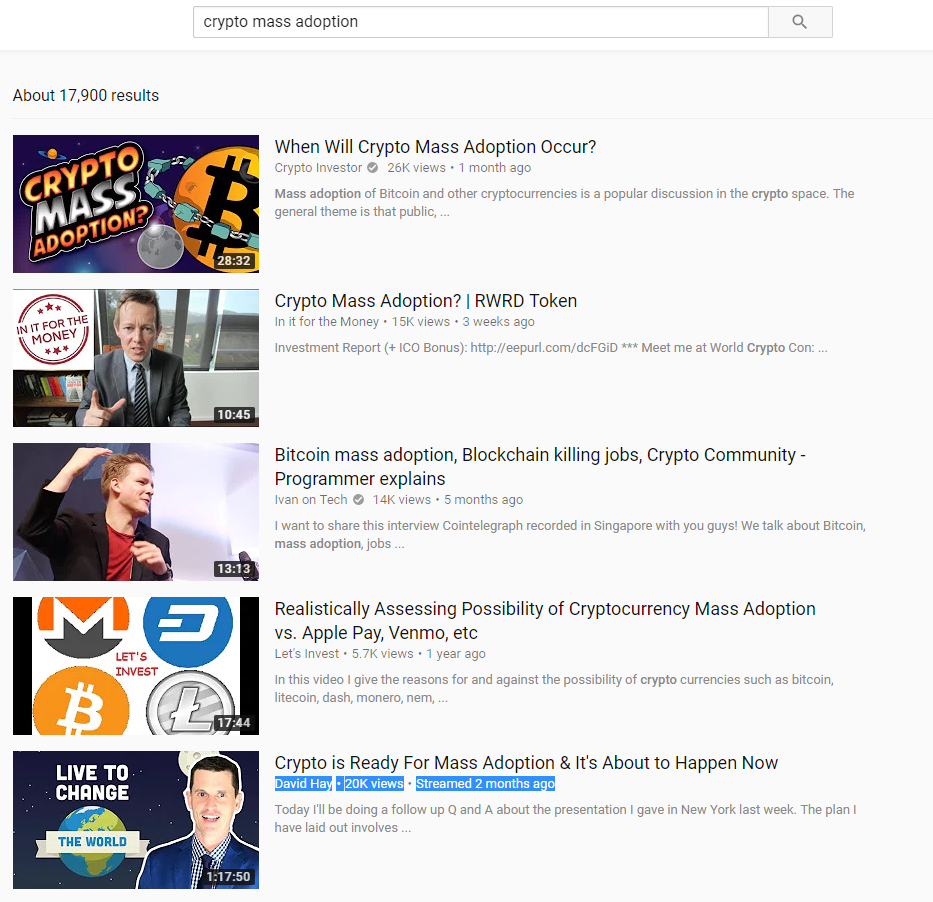Click '26K views' under first video
Viewport: 933px width, 902px height.
click(x=416, y=168)
